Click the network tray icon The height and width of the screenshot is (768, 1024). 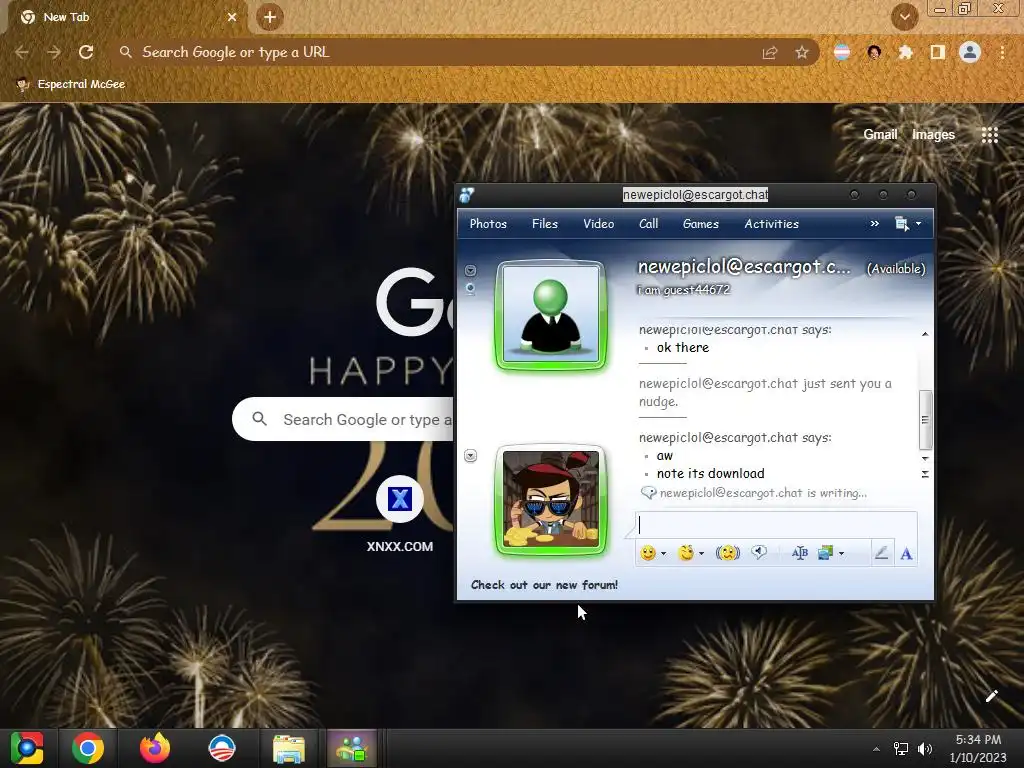tap(901, 748)
